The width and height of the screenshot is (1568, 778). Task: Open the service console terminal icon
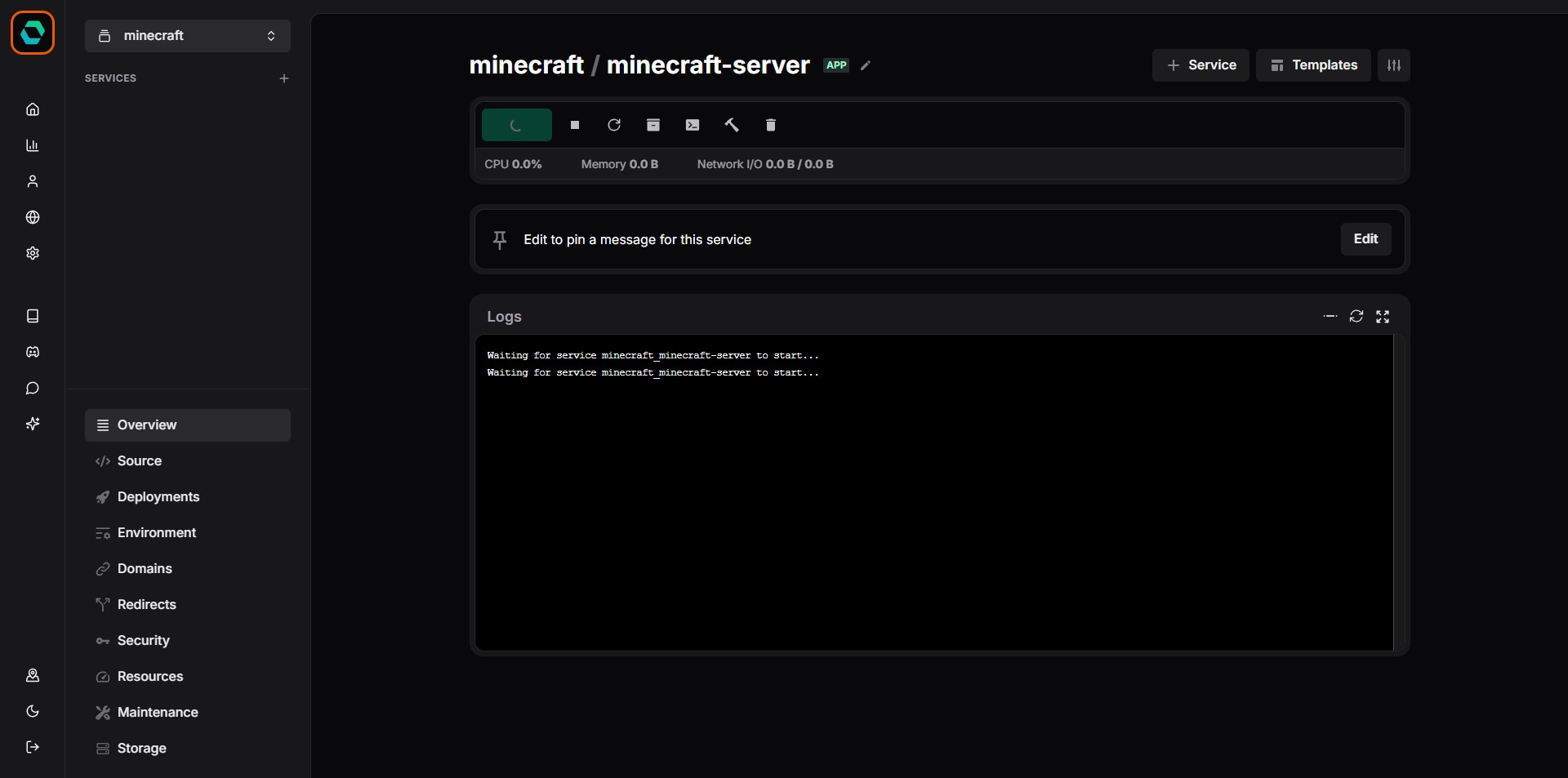(693, 125)
